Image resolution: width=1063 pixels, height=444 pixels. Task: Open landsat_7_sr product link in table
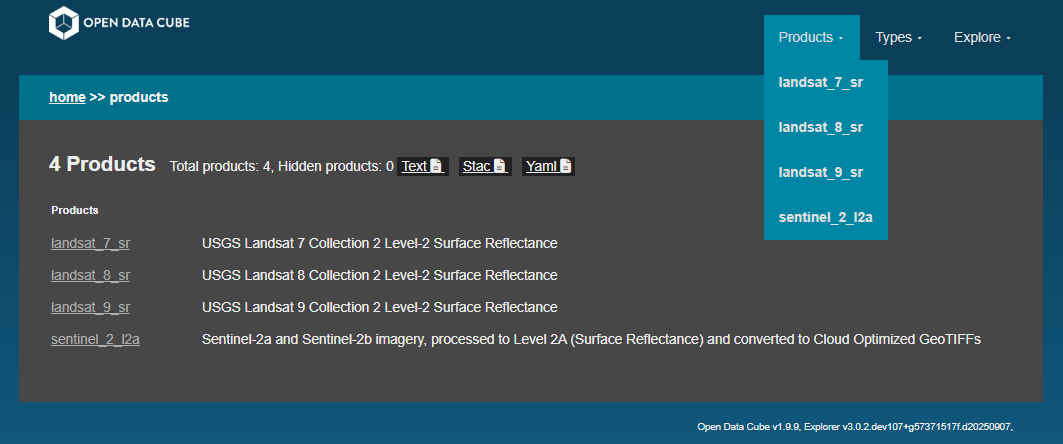(x=90, y=243)
